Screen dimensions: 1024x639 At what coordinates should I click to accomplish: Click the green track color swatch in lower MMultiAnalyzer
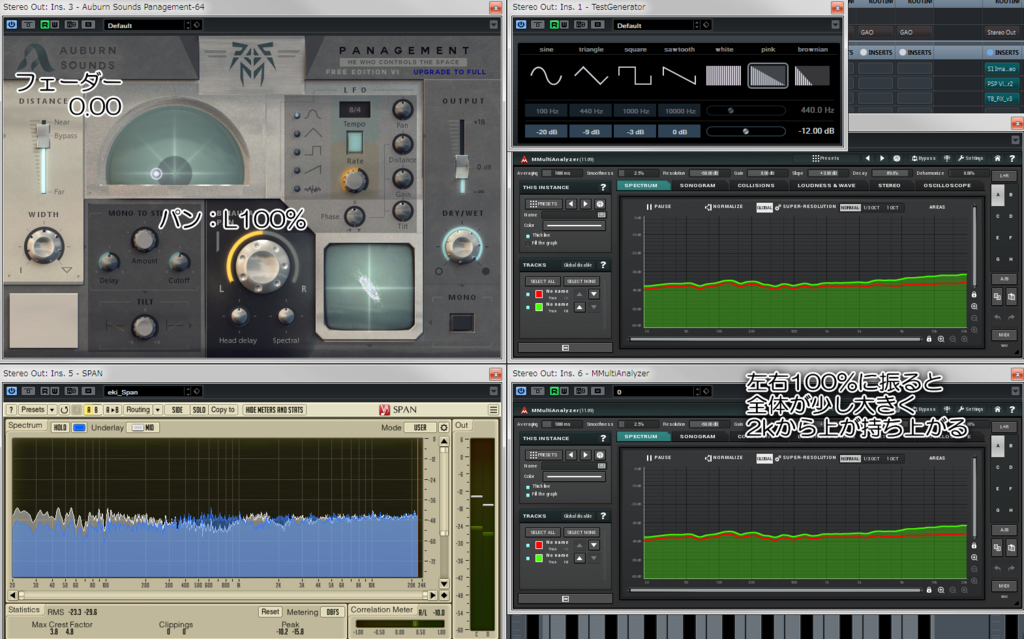(539, 559)
